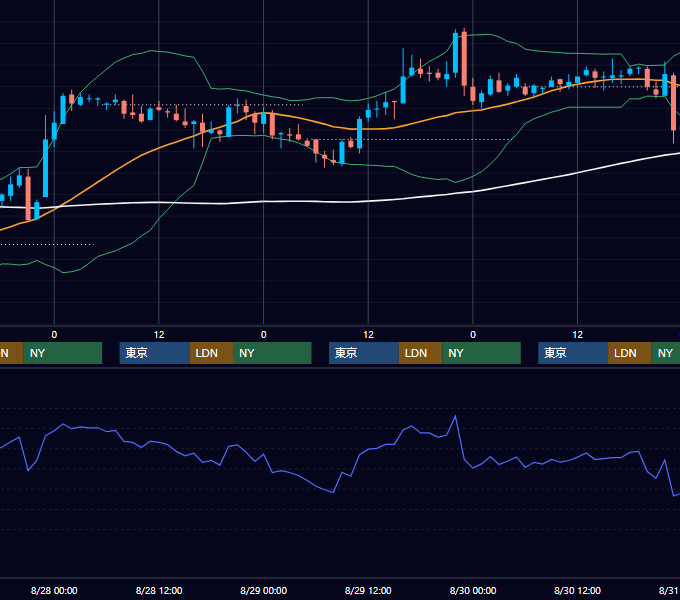The height and width of the screenshot is (600, 680).
Task: Click the oscillator line's lowest trough before 8/29 12:00
Action: [333, 492]
